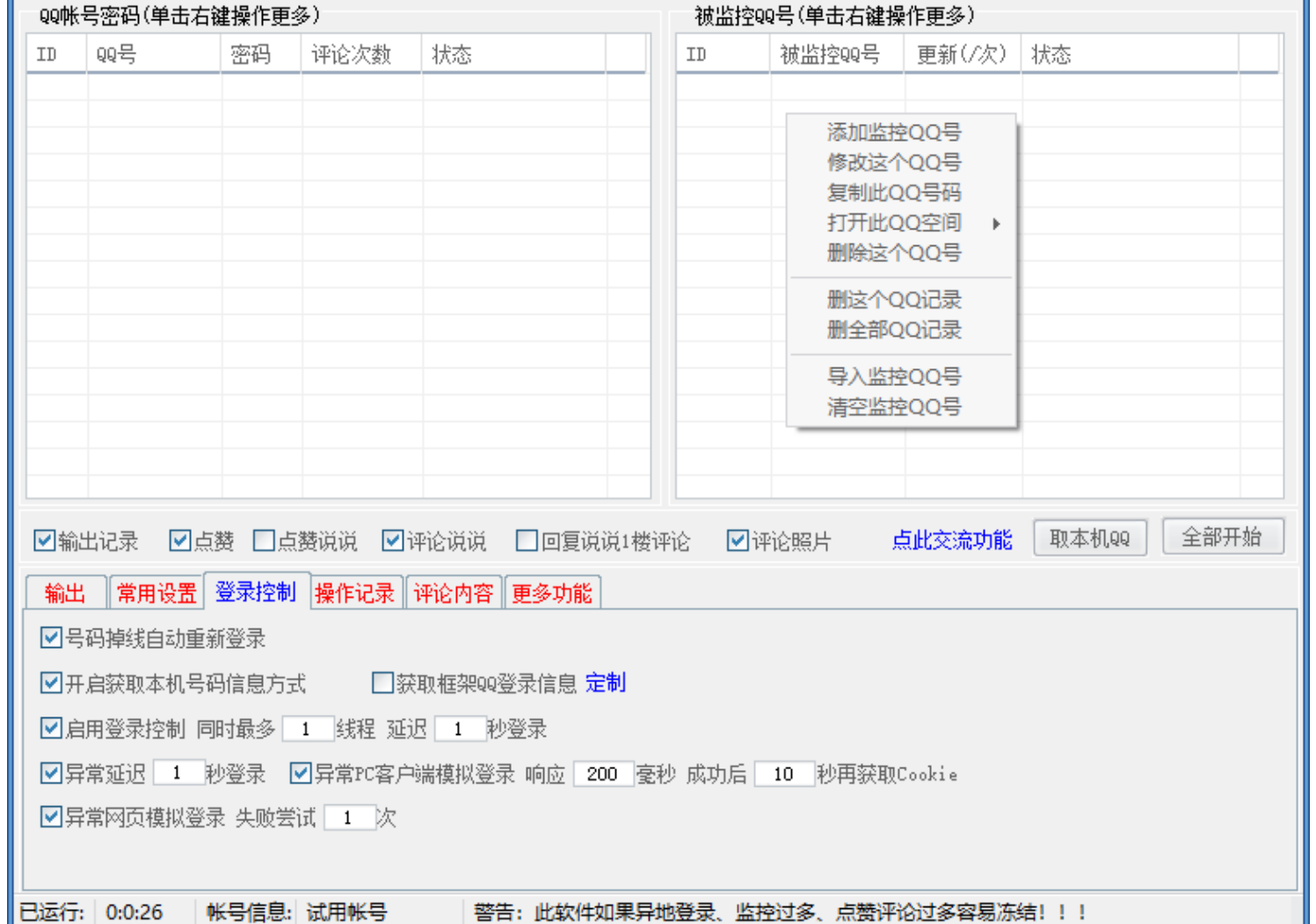Toggle the 输出记录 checkbox
Image resolution: width=1316 pixels, height=924 pixels.
tap(45, 541)
